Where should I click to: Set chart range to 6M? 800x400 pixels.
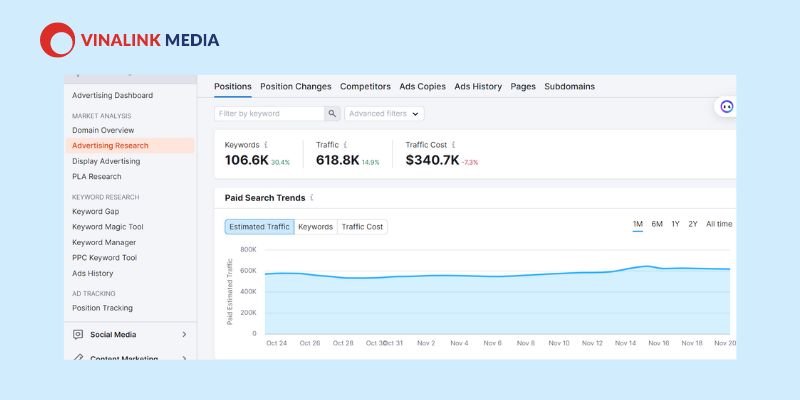657,224
